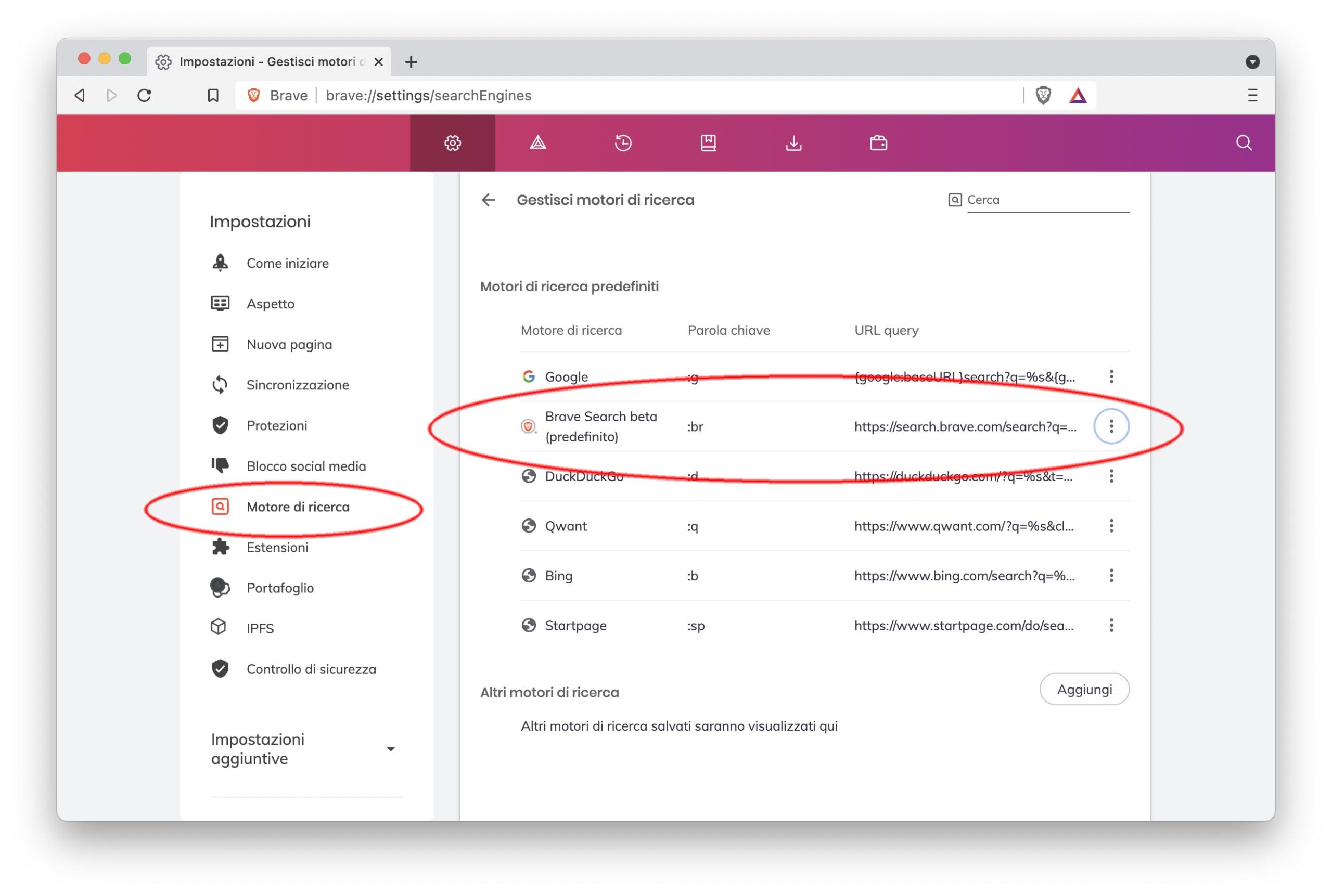Viewport: 1332px width, 896px height.
Task: Expand Impostazioni aggiuntive section
Action: [x=390, y=748]
